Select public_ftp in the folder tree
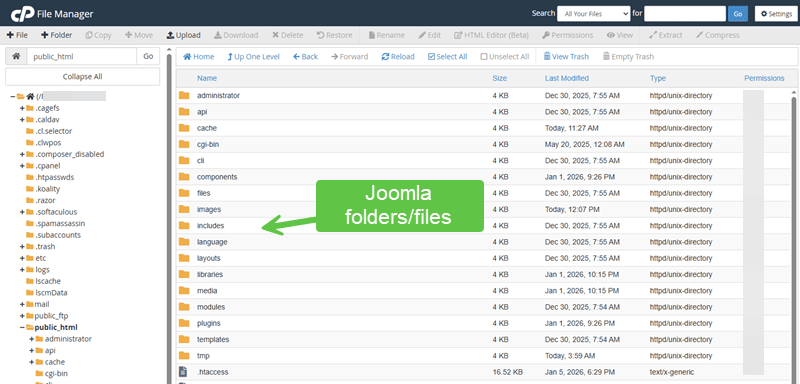 point(52,316)
